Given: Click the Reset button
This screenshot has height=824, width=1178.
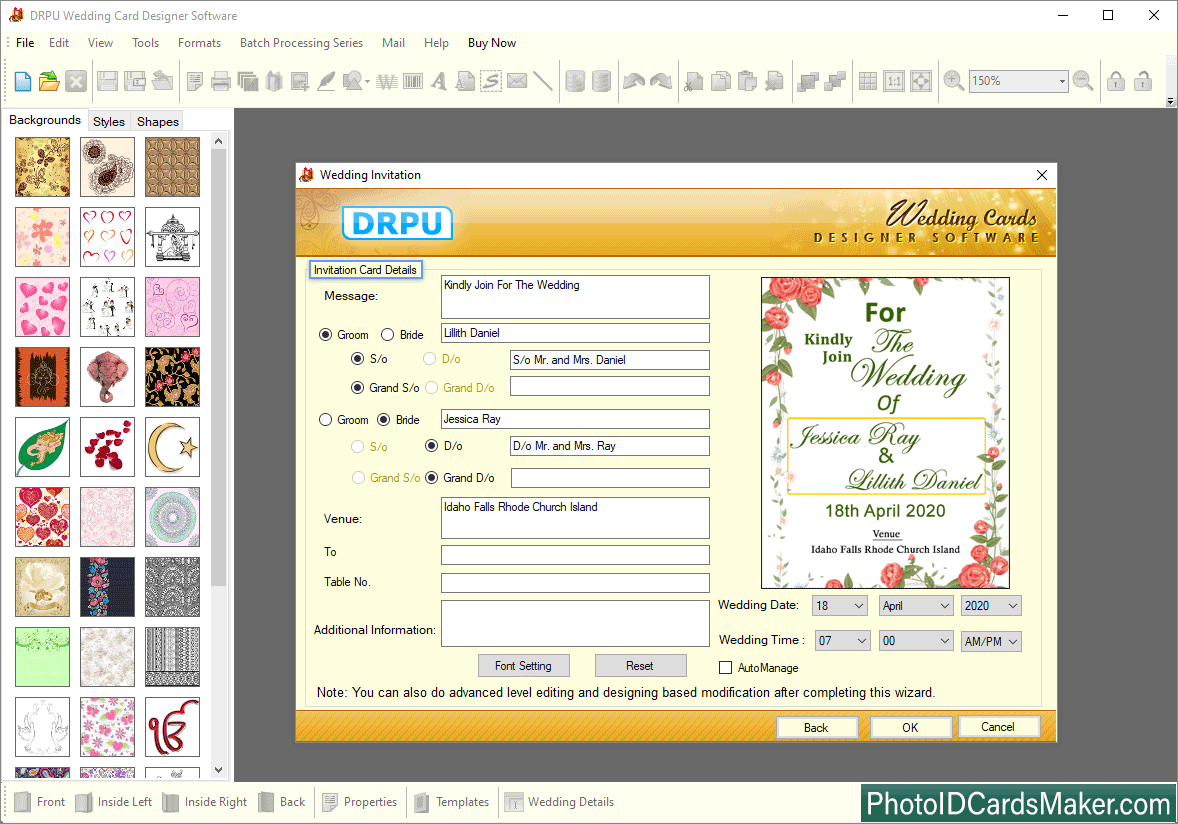Looking at the screenshot, I should [x=640, y=666].
